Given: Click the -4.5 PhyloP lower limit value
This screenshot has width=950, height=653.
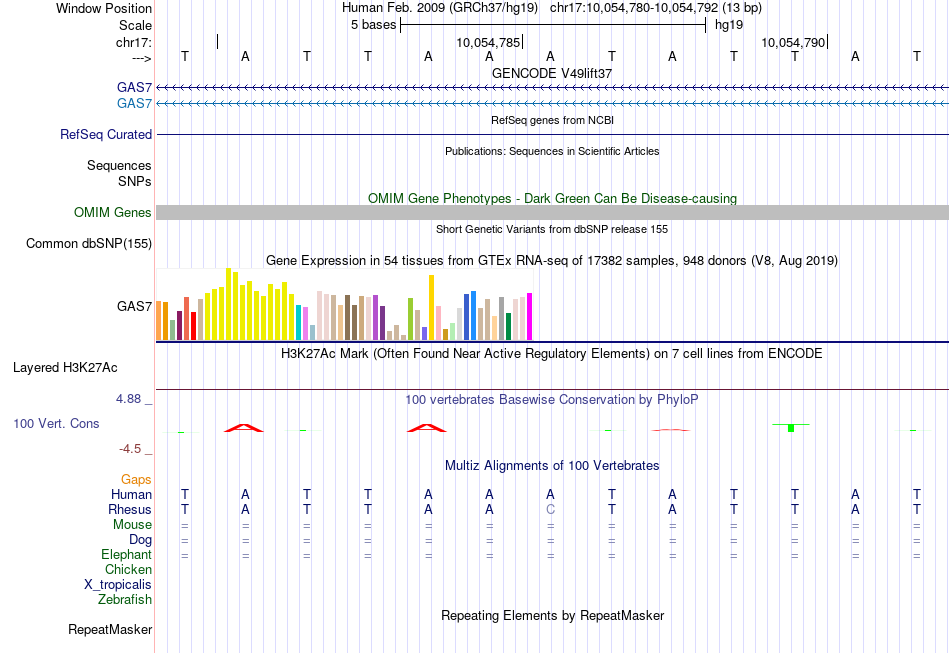Looking at the screenshot, I should point(130,449).
